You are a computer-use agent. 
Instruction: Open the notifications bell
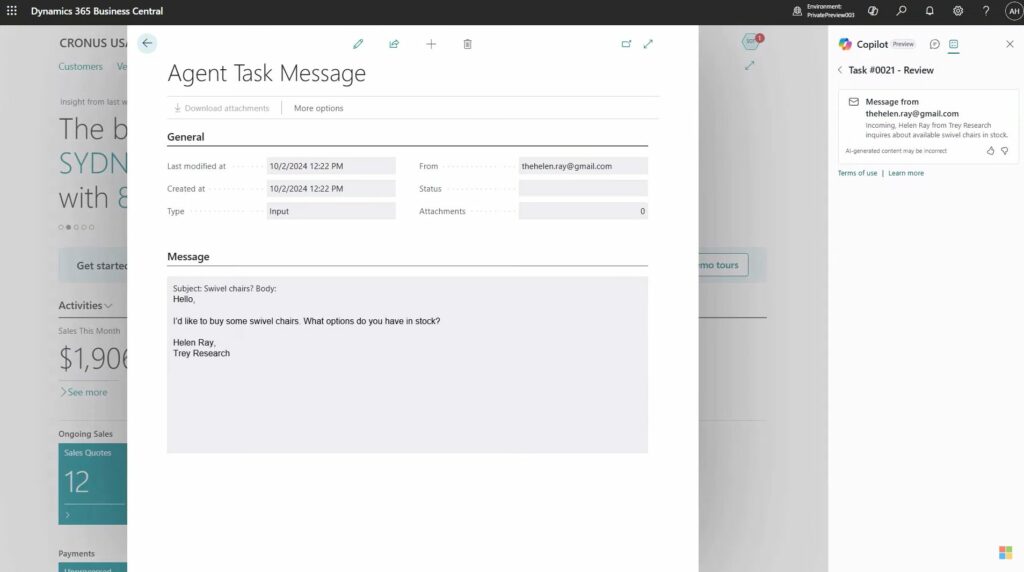click(x=929, y=11)
